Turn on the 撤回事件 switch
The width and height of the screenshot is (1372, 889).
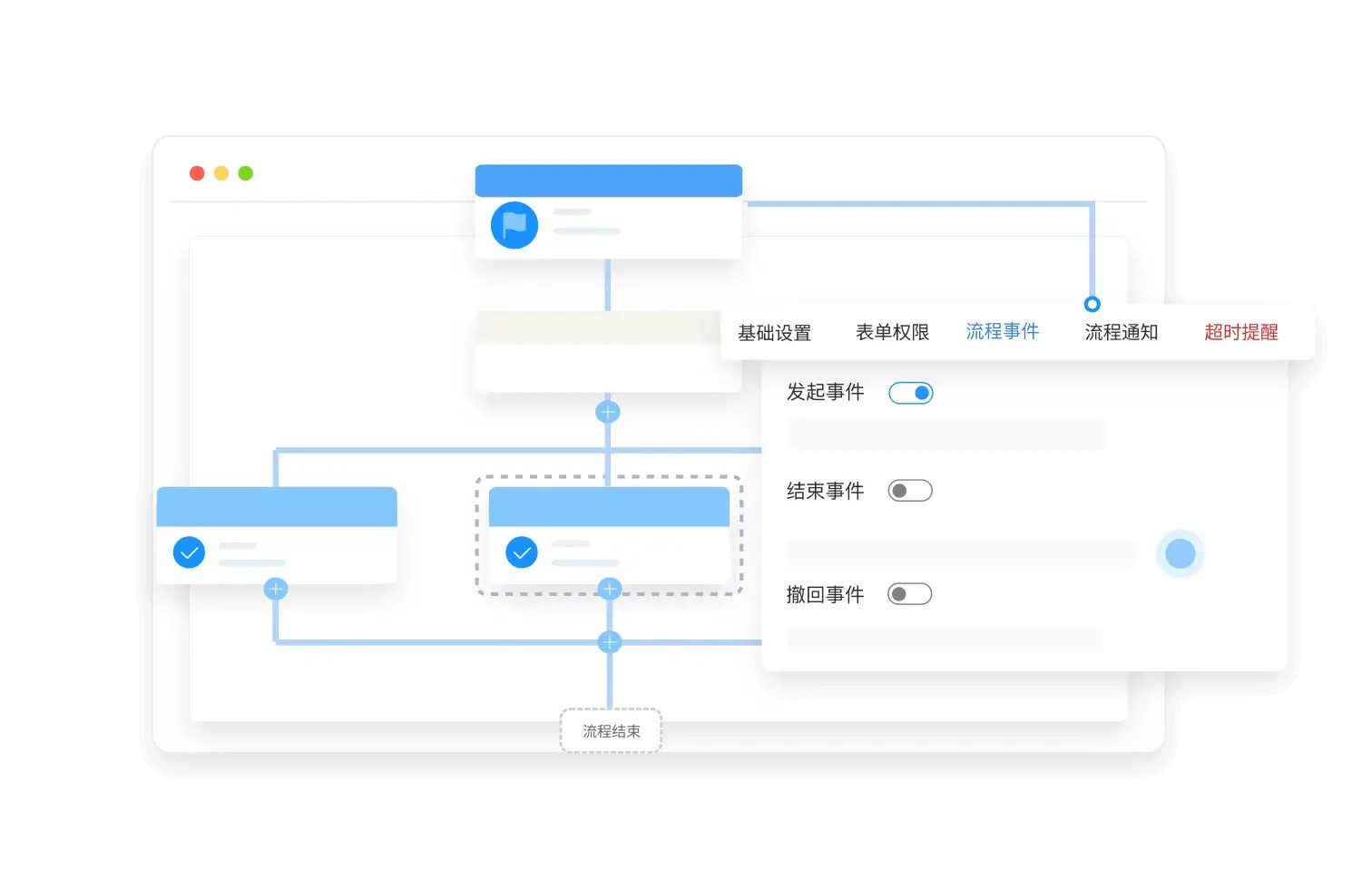[x=910, y=594]
